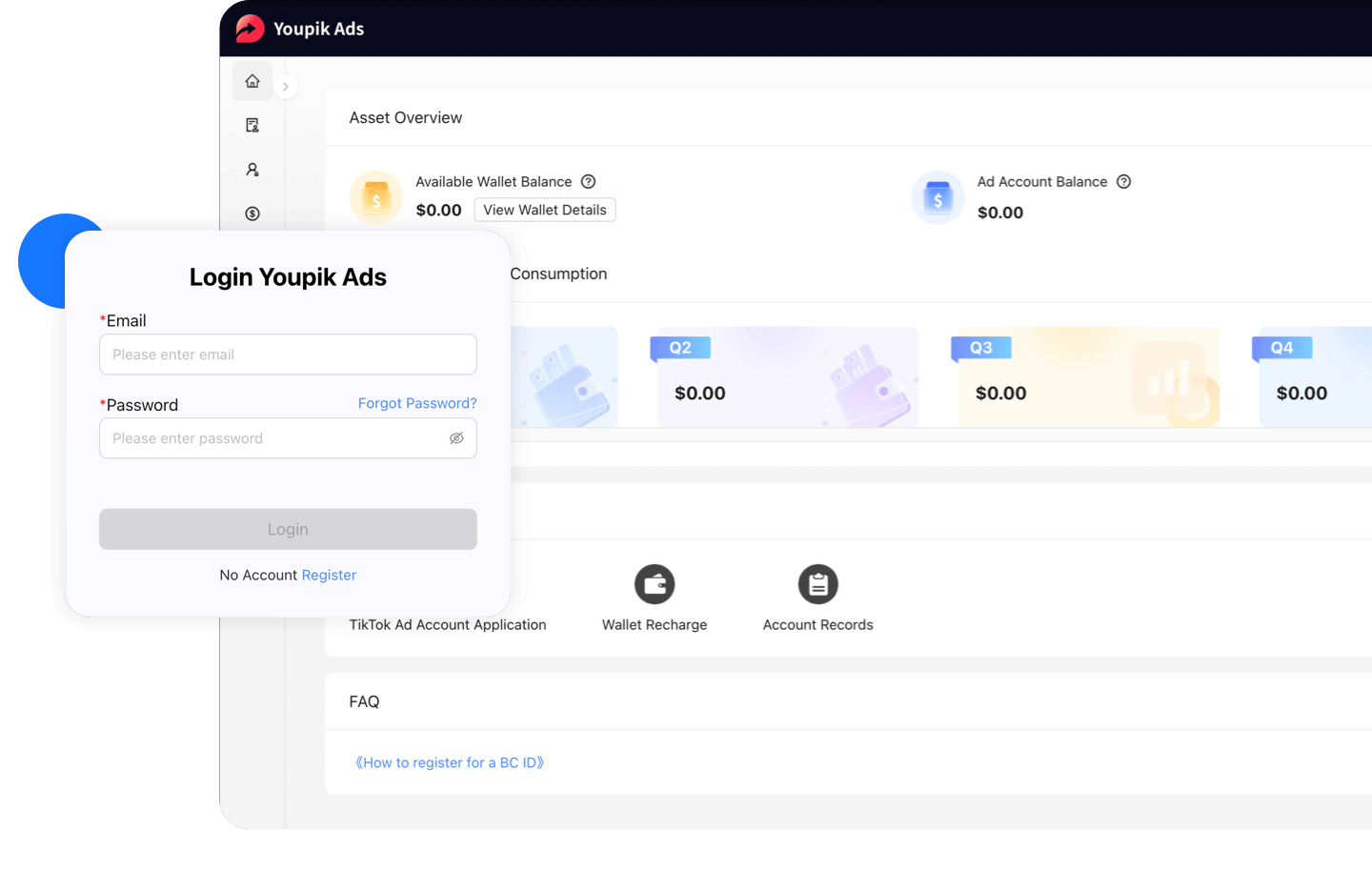The image size is (1372, 873).
Task: Open the home icon in sidebar
Action: point(252,81)
